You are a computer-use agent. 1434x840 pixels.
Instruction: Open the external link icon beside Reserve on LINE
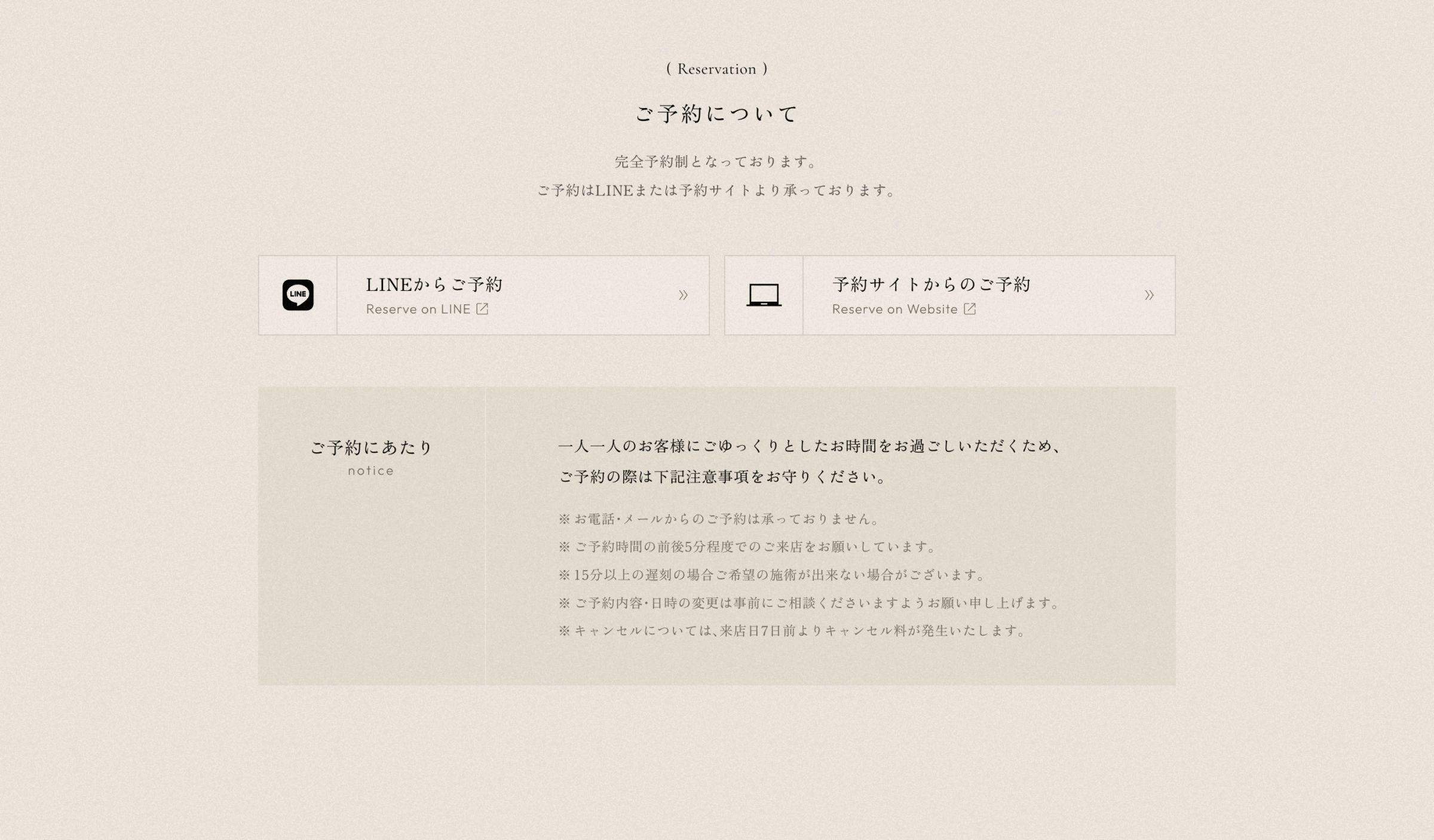coord(482,309)
